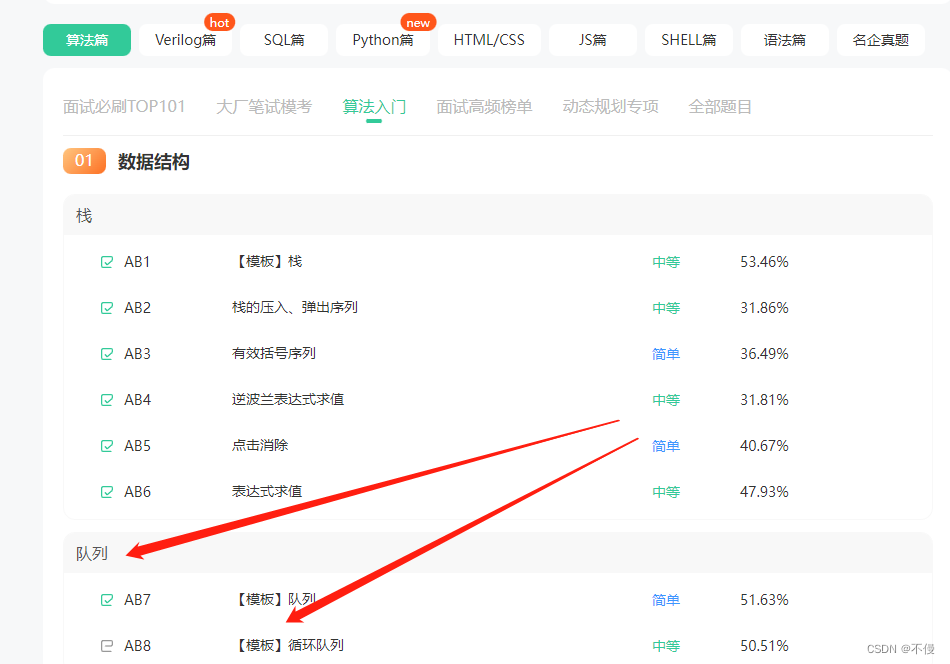Click the hot badge on Verilog篇

point(219,22)
